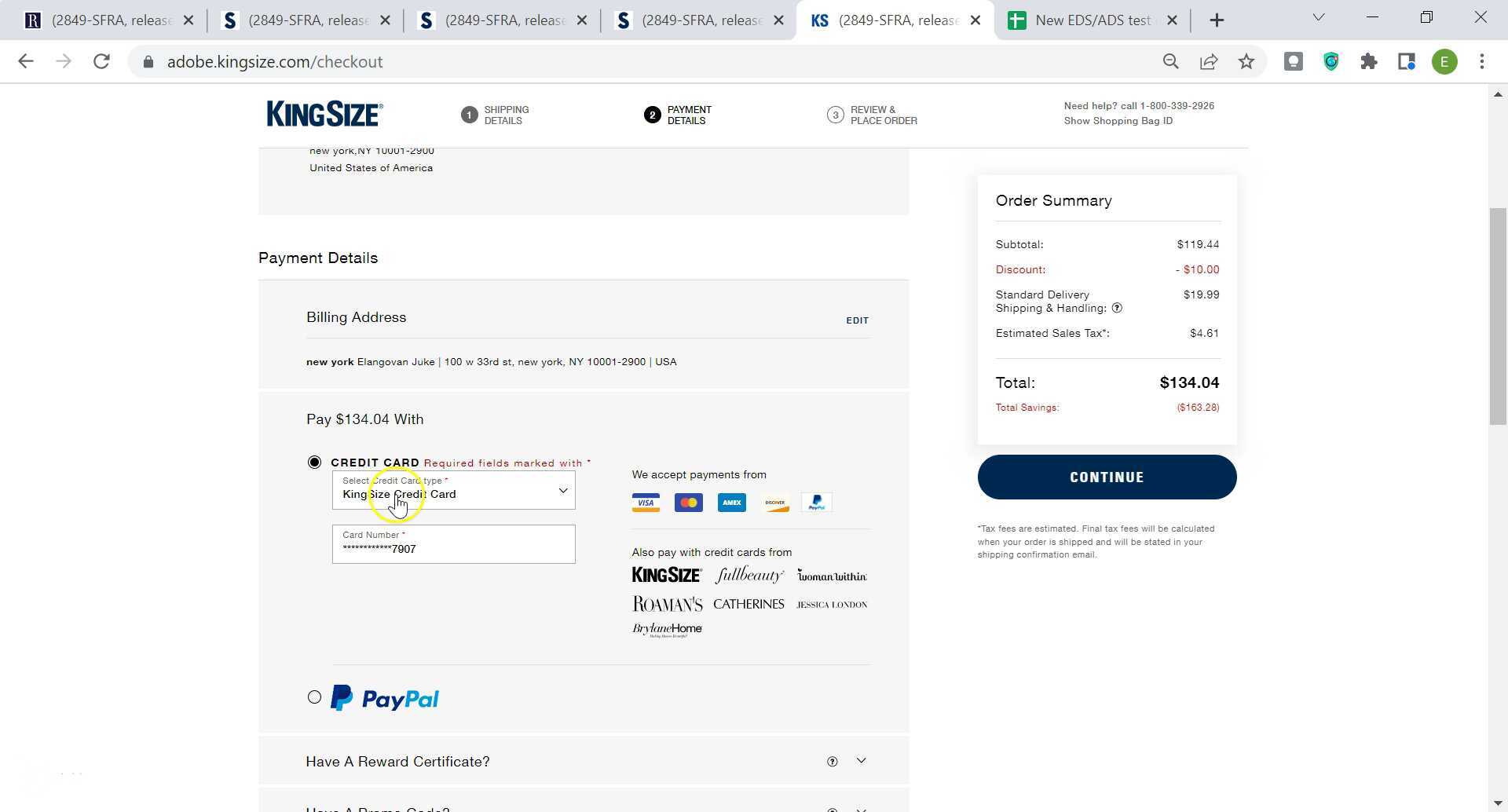Share this page via the share icon
The height and width of the screenshot is (812, 1508).
pos(1209,61)
